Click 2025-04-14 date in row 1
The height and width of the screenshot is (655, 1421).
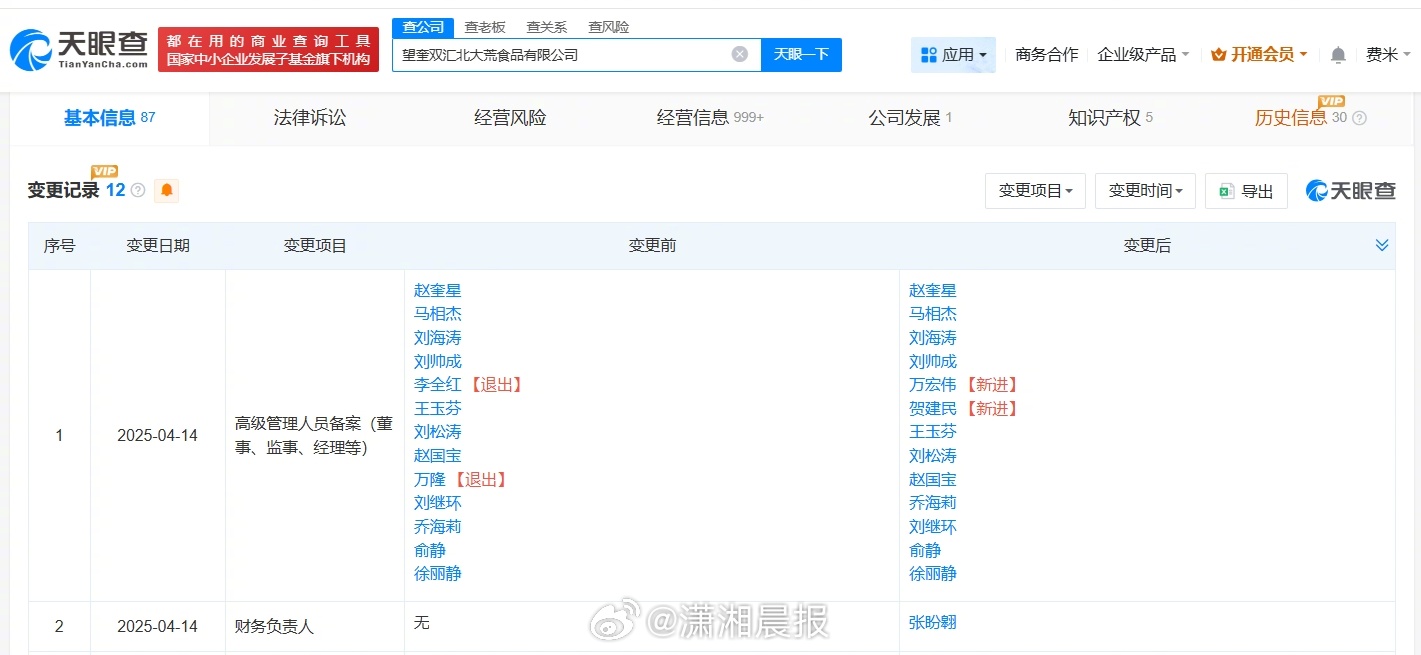click(157, 436)
